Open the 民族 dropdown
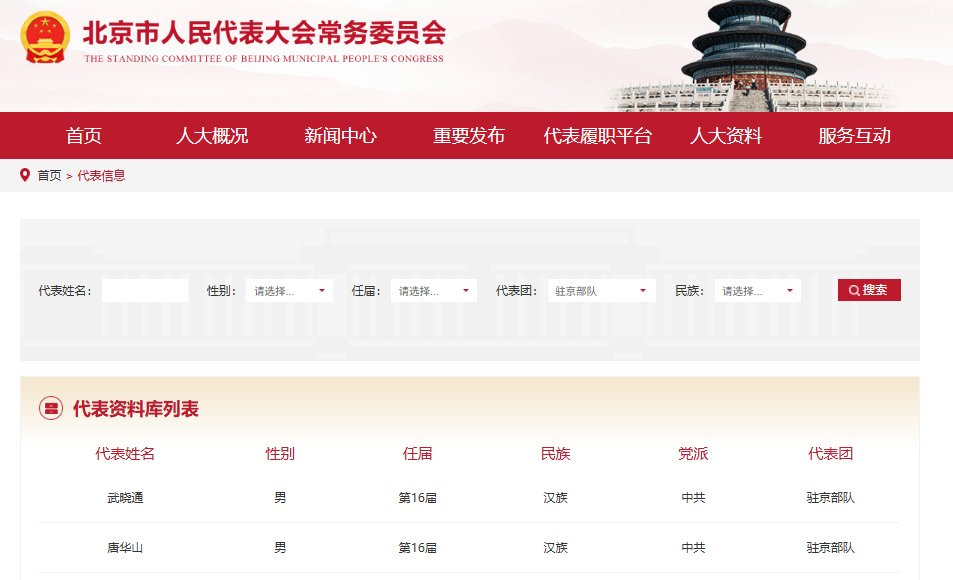Image resolution: width=953 pixels, height=580 pixels. [757, 291]
